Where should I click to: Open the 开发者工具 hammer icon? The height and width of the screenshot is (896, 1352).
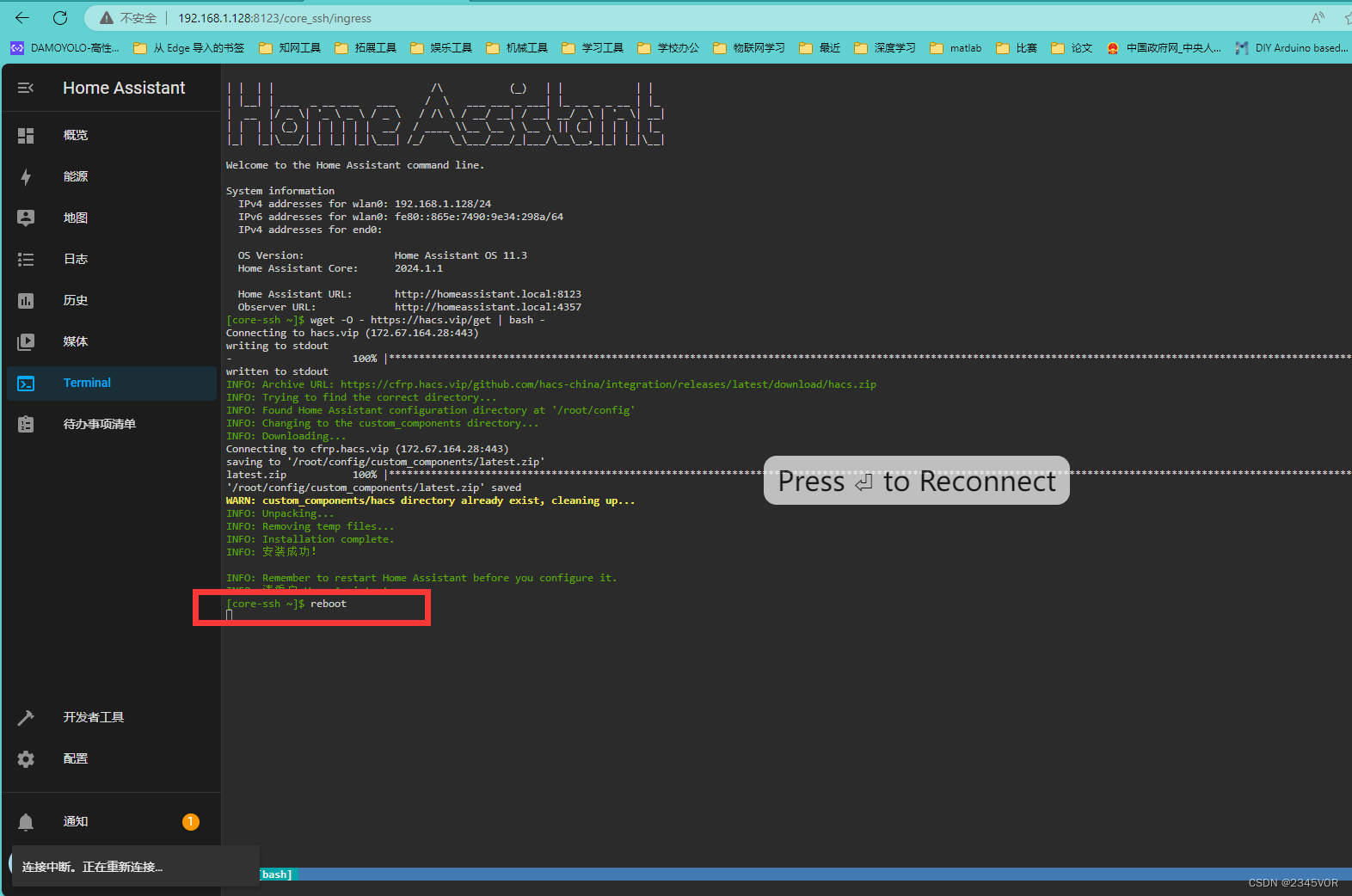(26, 717)
